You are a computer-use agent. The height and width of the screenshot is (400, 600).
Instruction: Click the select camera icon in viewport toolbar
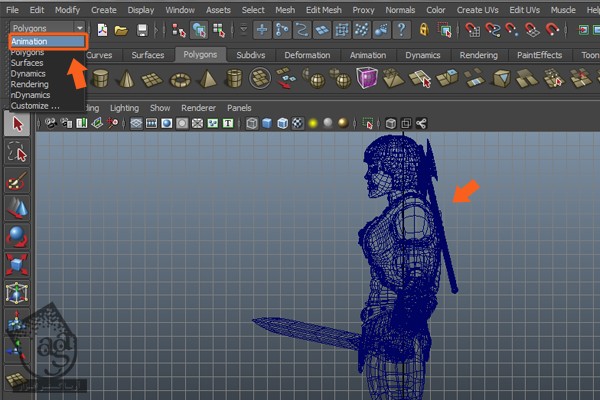click(51, 123)
